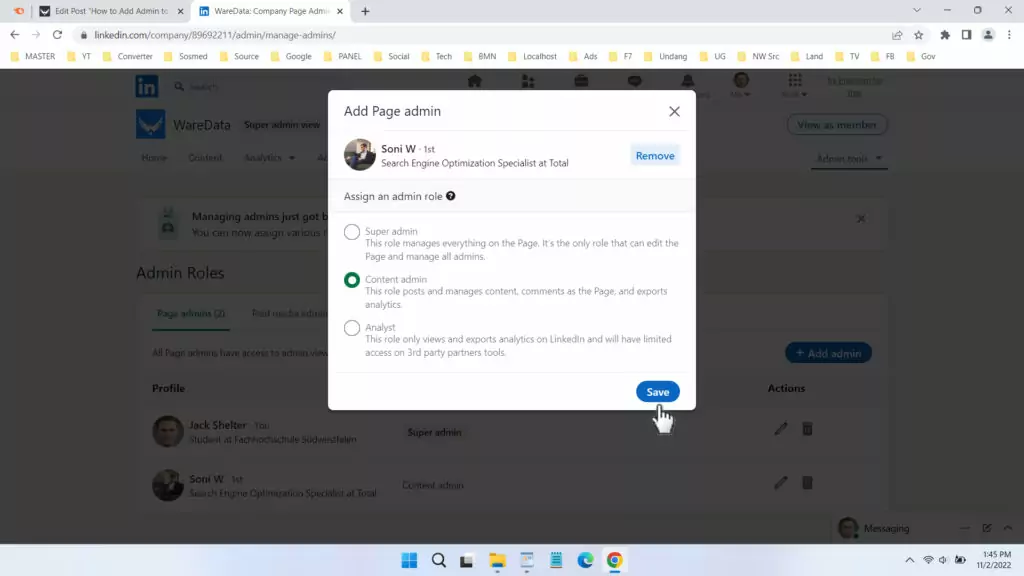Share this page from address bar
1024x576 pixels.
pos(897,35)
